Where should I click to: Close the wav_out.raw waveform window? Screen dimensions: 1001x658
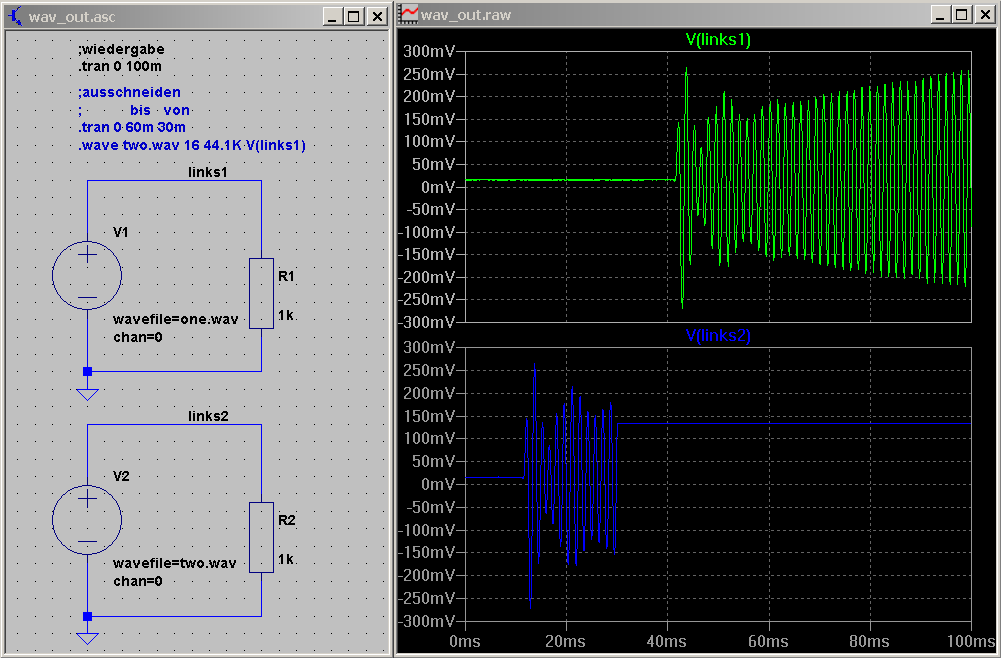pos(983,14)
